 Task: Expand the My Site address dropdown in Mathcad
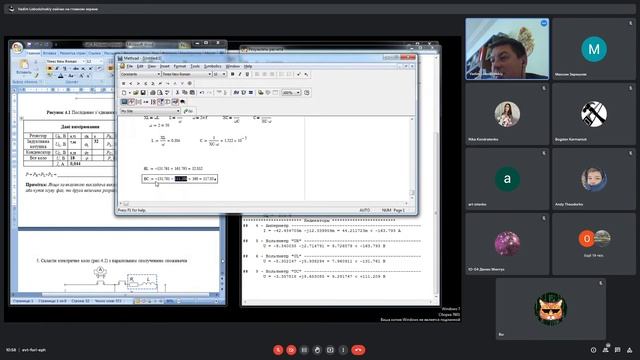tap(178, 111)
